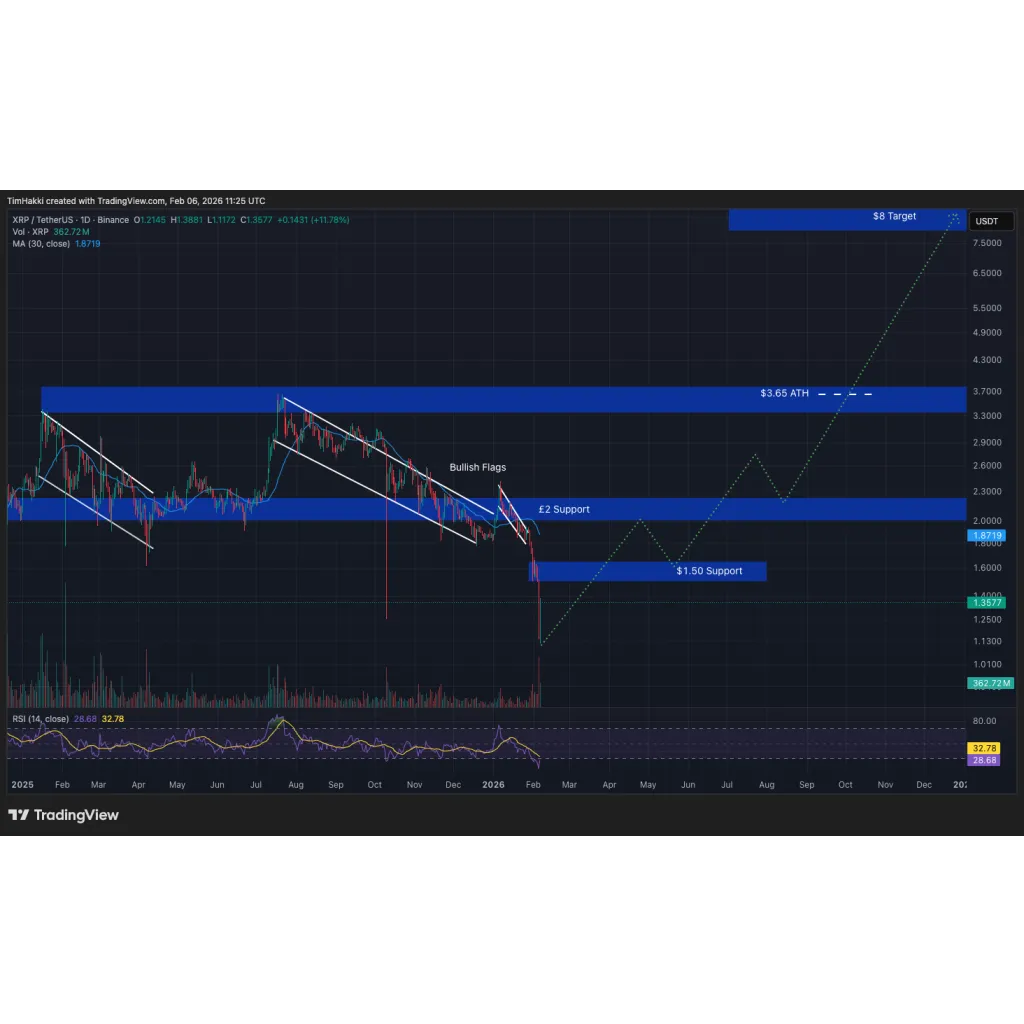
Task: Click the 4.3000 price axis value
Action: 987,360
